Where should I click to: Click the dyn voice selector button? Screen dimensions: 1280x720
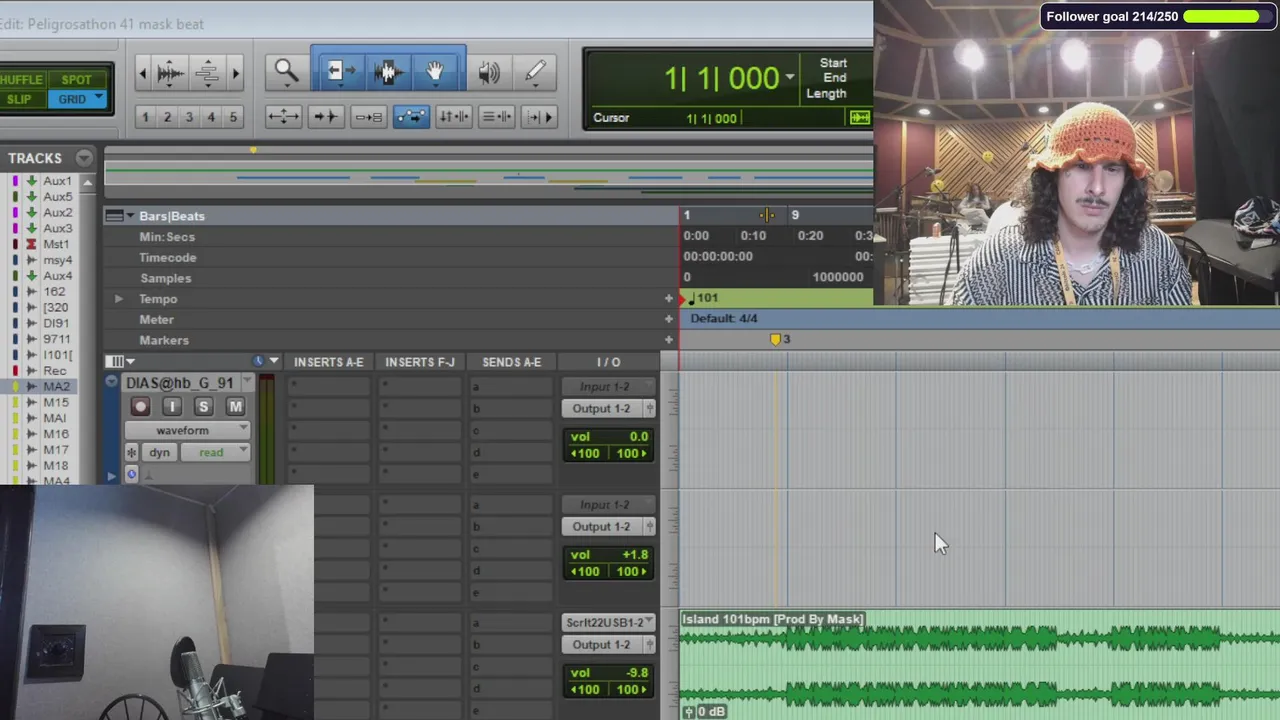160,453
